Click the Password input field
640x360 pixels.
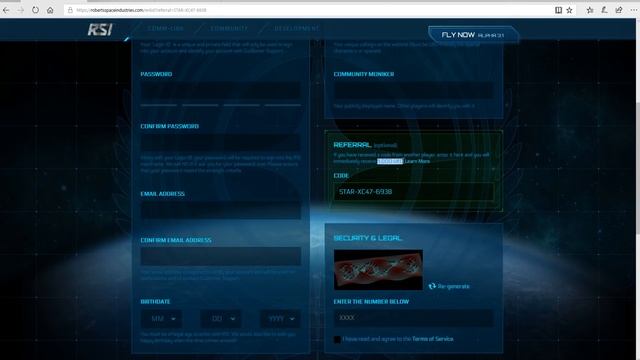pyautogui.click(x=221, y=91)
